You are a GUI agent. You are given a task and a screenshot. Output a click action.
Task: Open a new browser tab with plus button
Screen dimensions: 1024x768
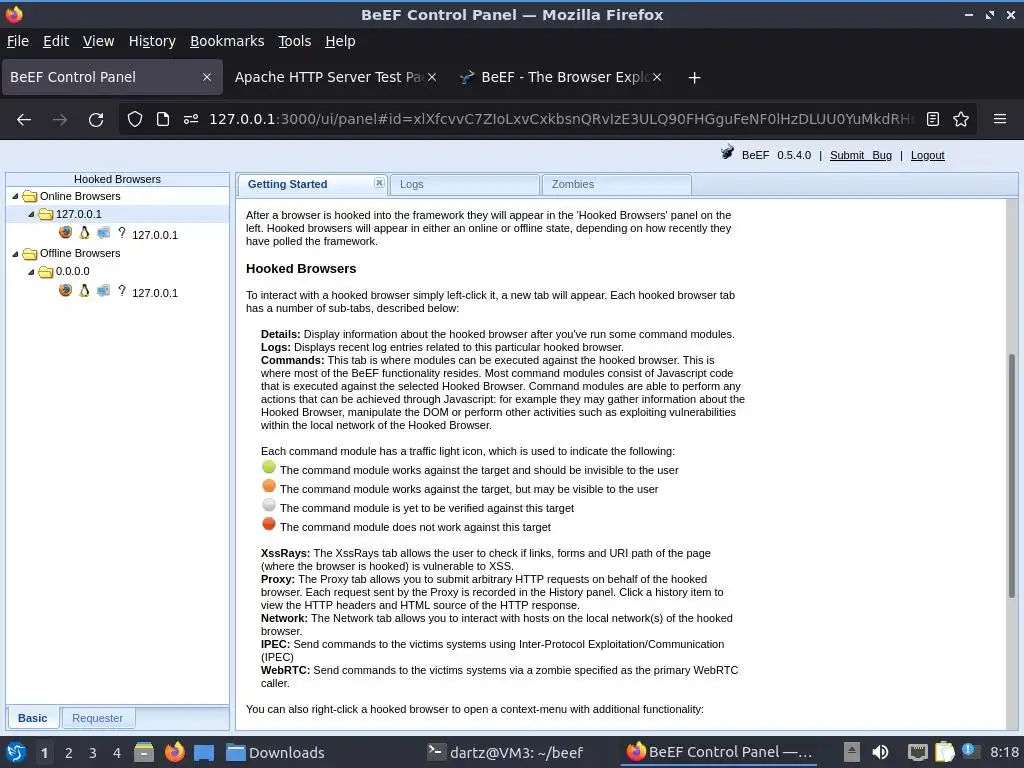pos(694,78)
